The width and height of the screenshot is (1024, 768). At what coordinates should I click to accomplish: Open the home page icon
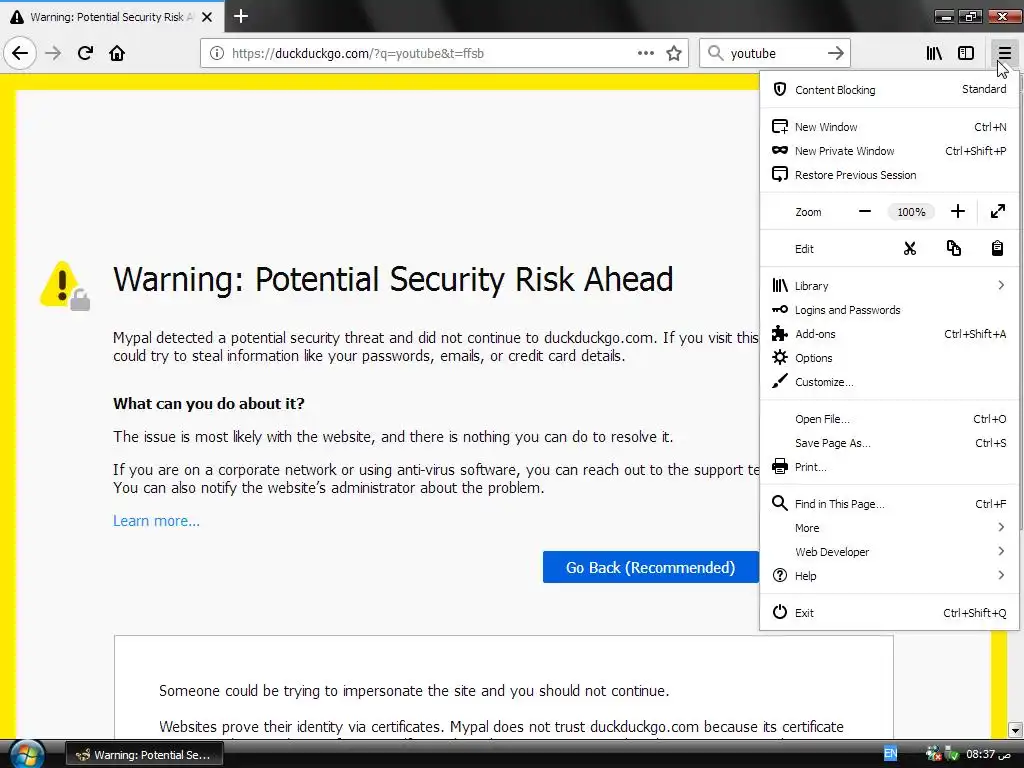point(117,53)
